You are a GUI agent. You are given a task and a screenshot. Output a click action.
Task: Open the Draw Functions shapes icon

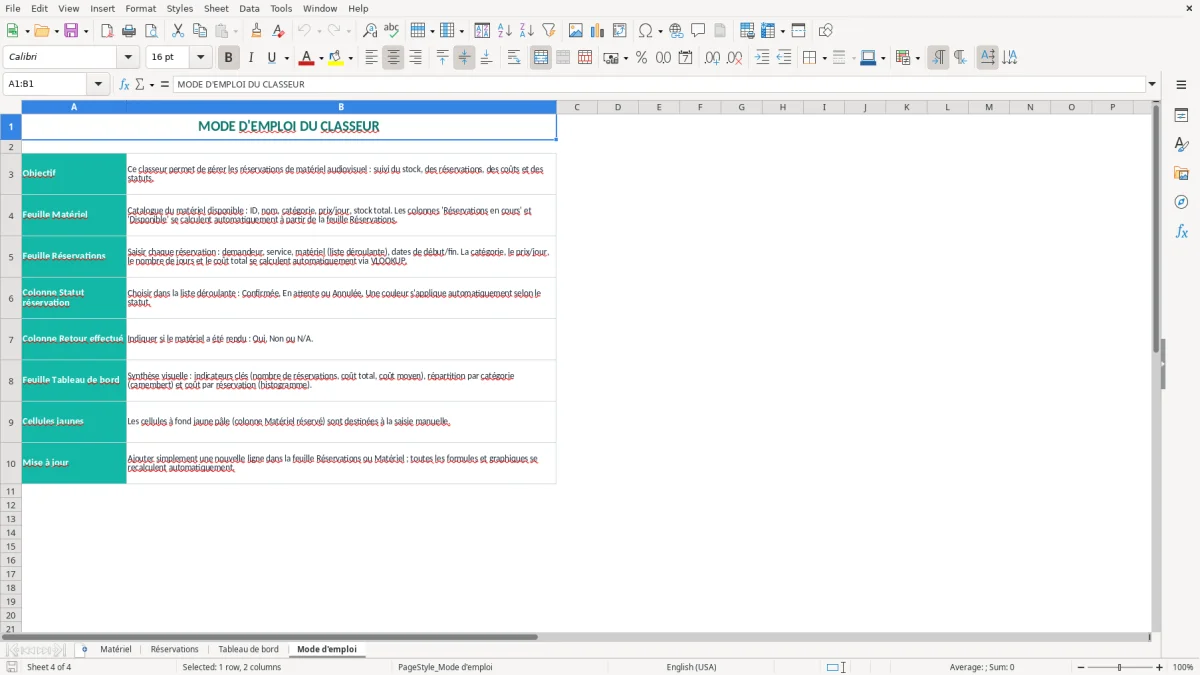826,31
